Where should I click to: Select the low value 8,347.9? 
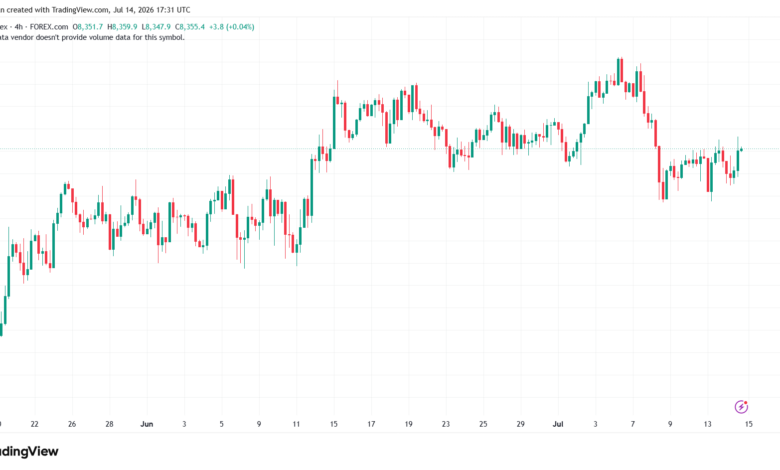click(156, 27)
